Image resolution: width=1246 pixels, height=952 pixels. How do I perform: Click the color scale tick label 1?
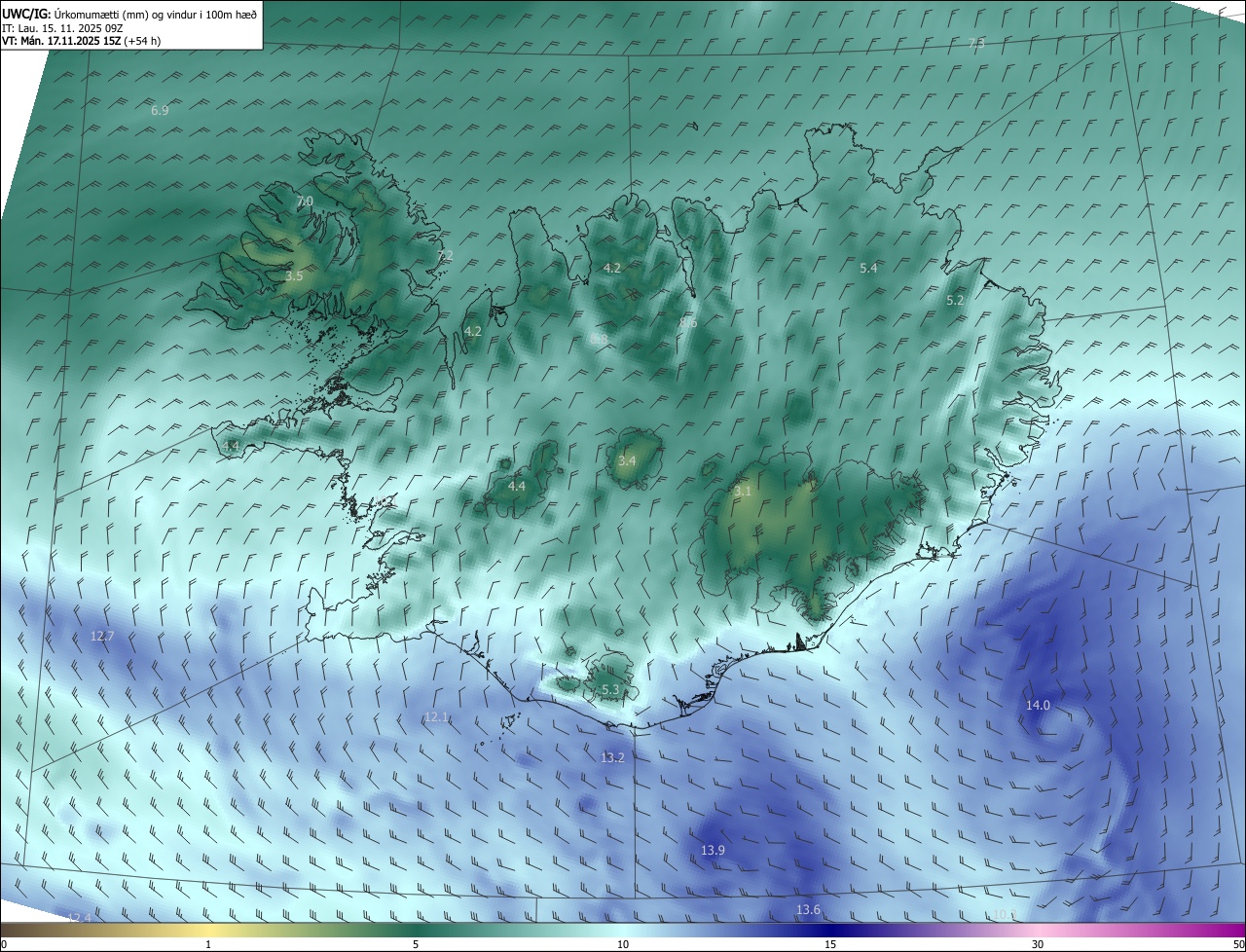point(208,944)
